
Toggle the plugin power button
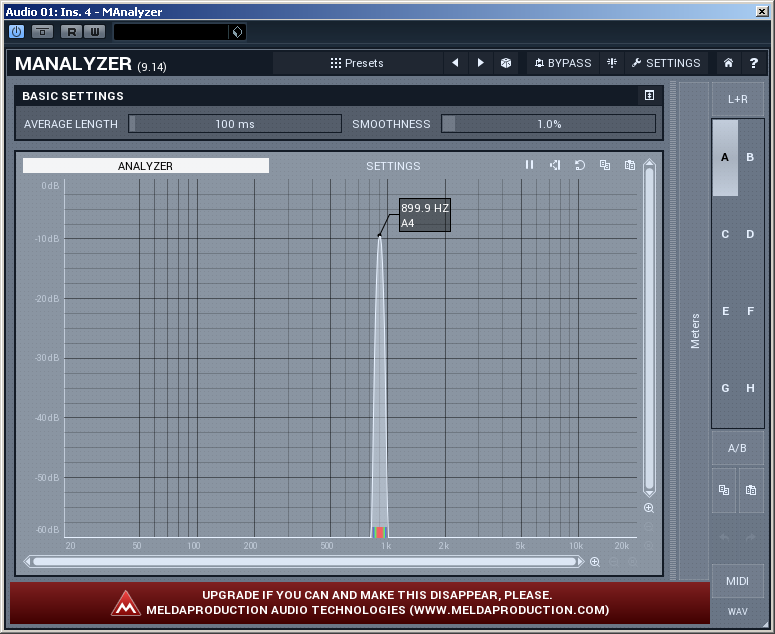17,32
